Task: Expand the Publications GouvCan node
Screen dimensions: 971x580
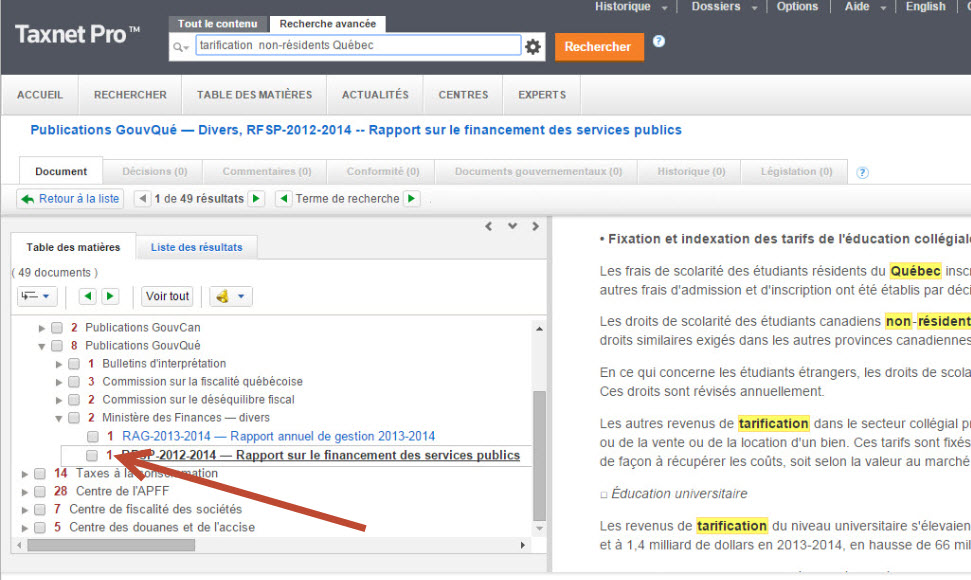Action: [x=41, y=328]
